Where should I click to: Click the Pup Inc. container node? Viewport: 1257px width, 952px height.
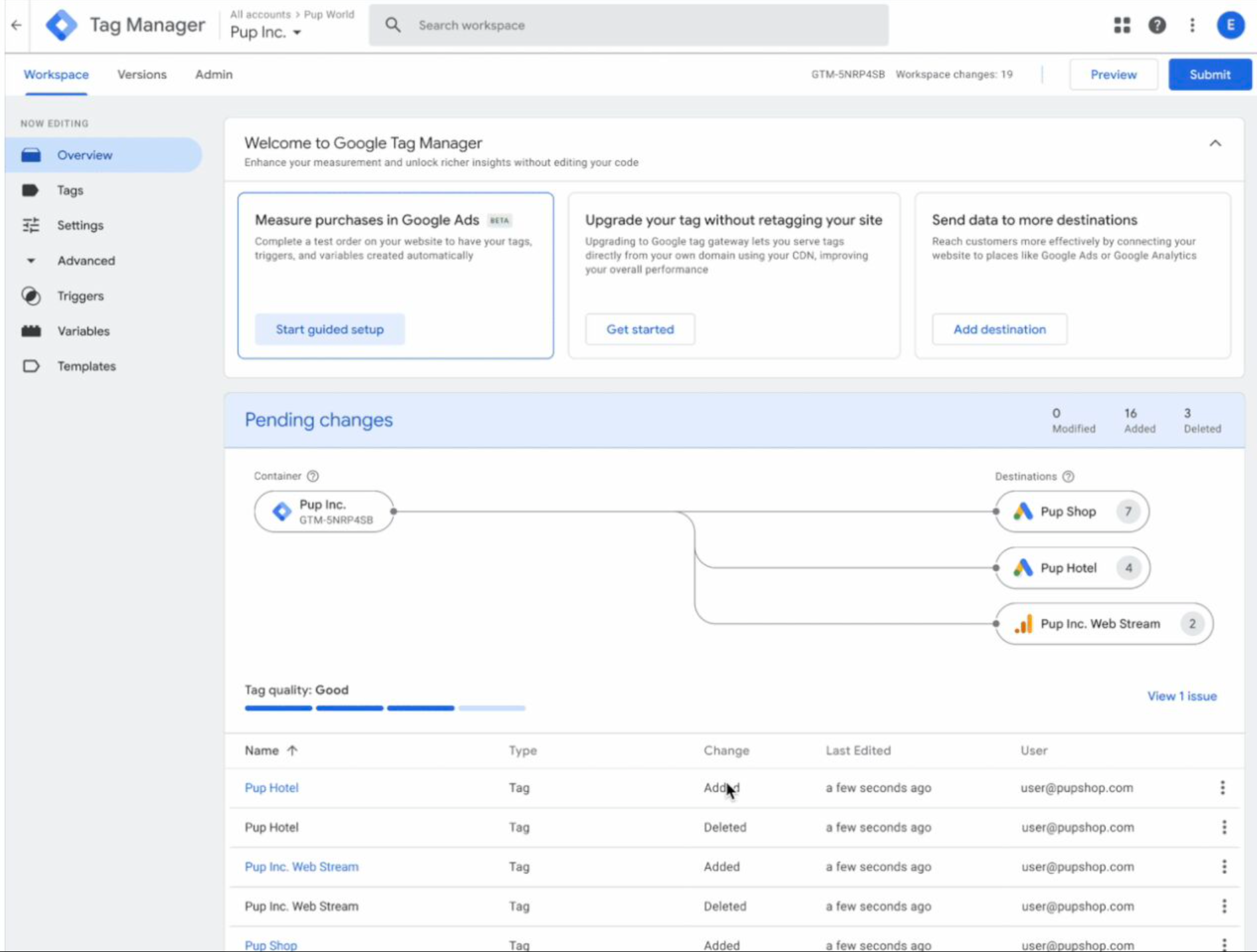tap(324, 511)
